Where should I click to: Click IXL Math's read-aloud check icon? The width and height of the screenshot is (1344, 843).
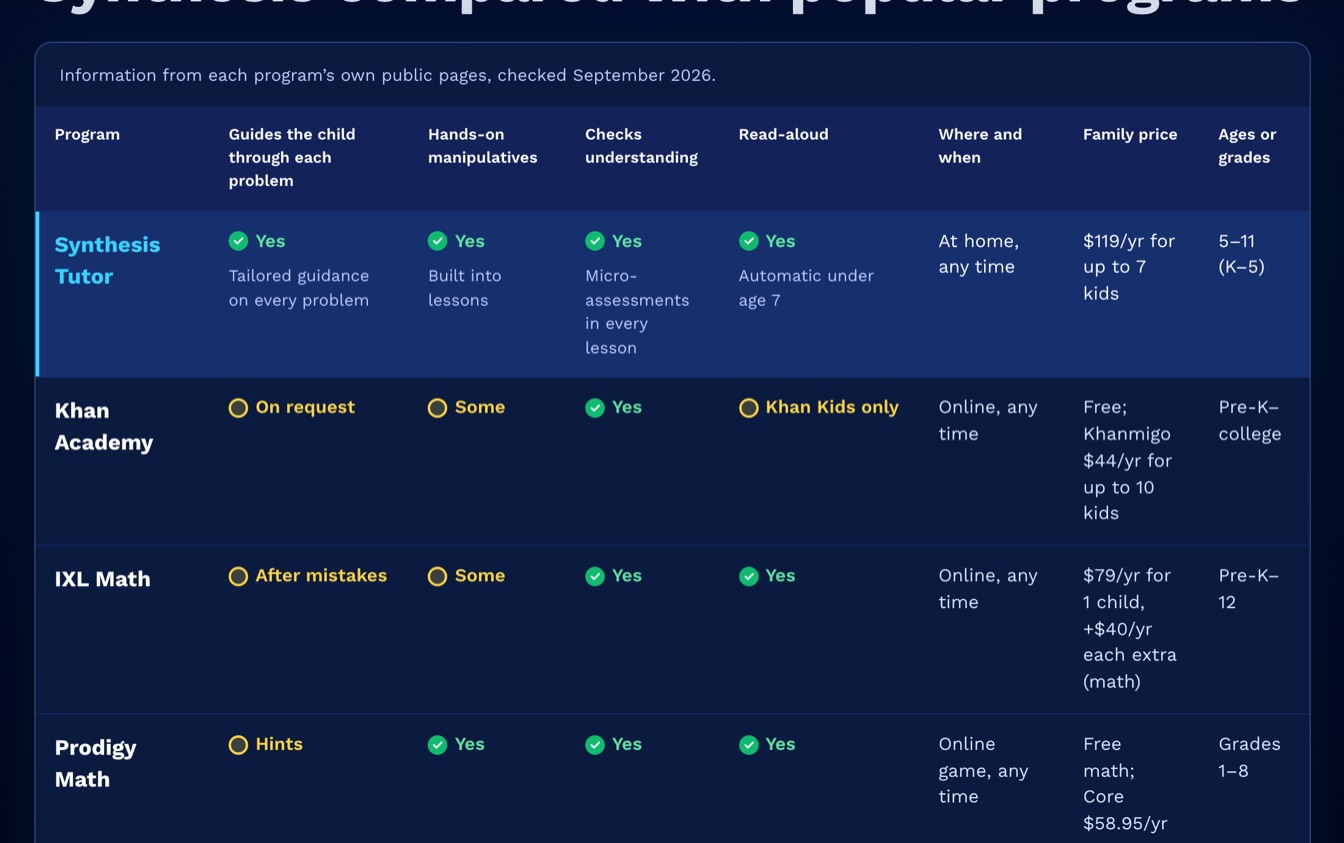[749, 576]
